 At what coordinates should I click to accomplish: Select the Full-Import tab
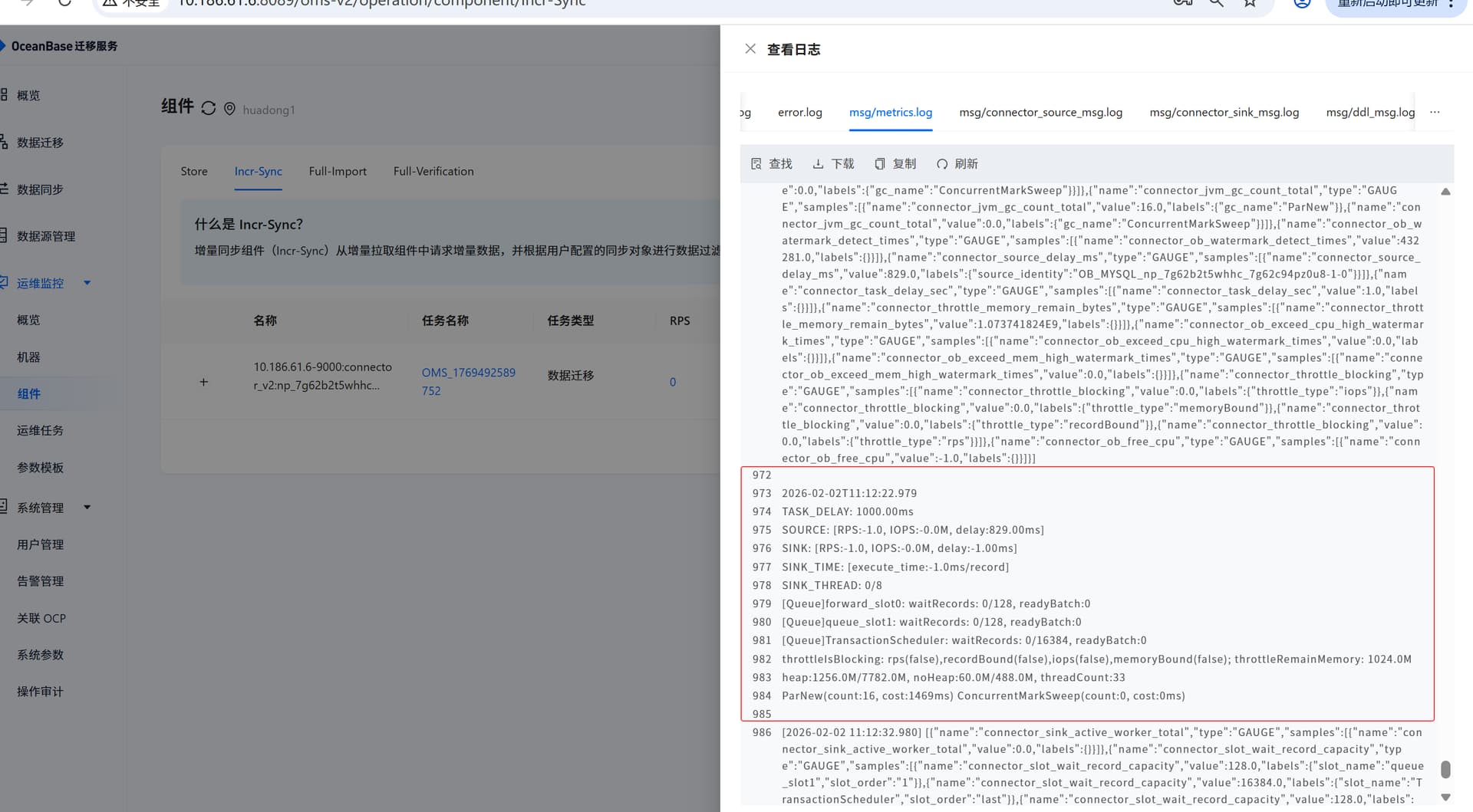338,172
